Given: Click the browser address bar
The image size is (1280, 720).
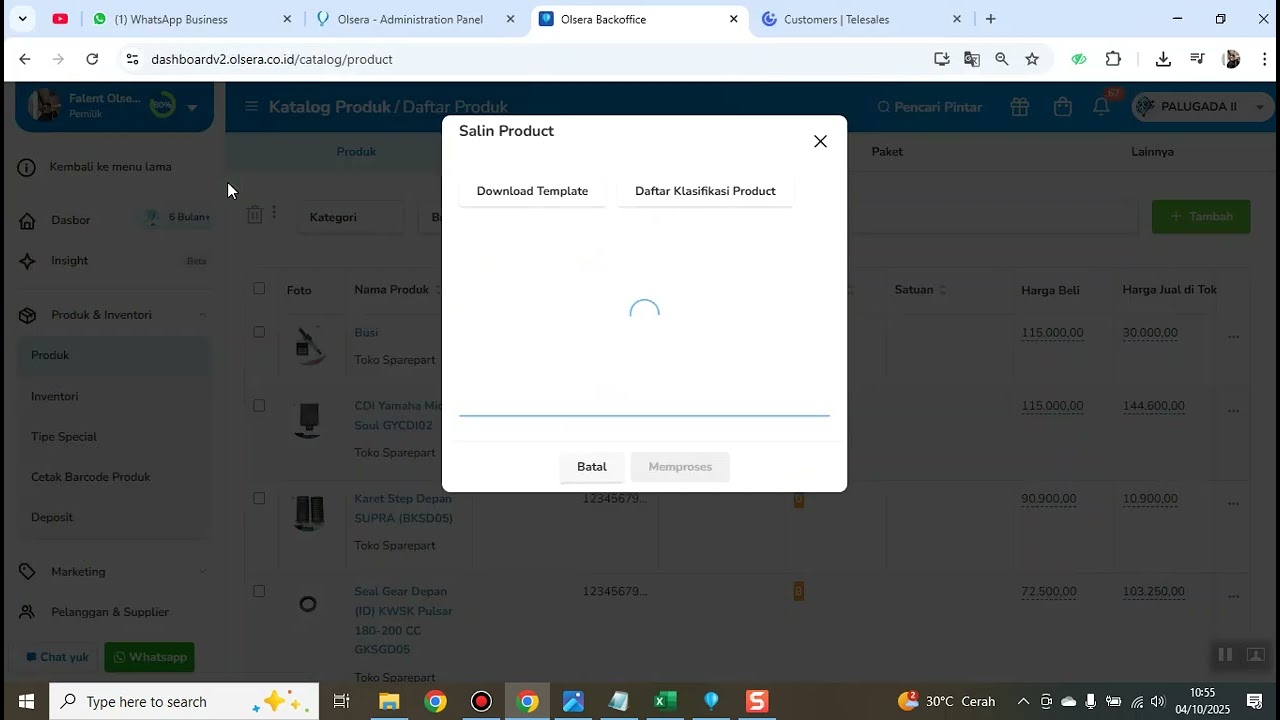Looking at the screenshot, I should (520, 59).
